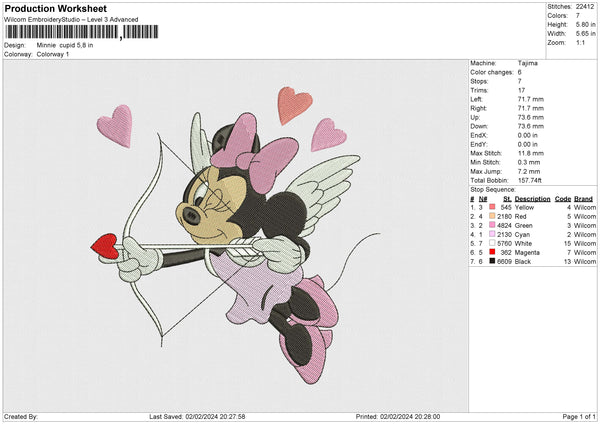This screenshot has width=600, height=424.
Task: Click the Machine value Tajima
Action: (527, 63)
